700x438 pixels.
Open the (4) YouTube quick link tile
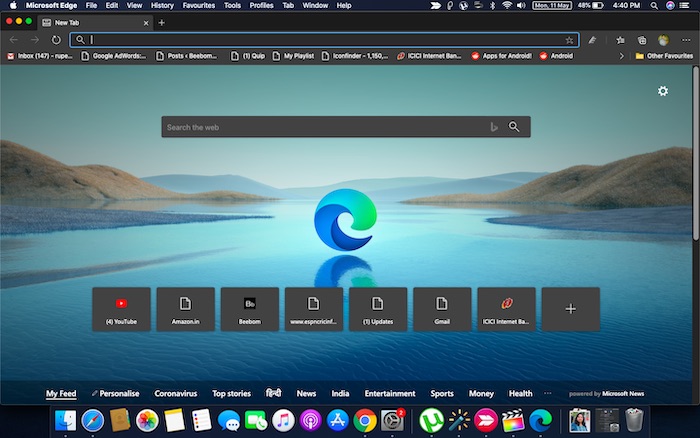pyautogui.click(x=121, y=309)
